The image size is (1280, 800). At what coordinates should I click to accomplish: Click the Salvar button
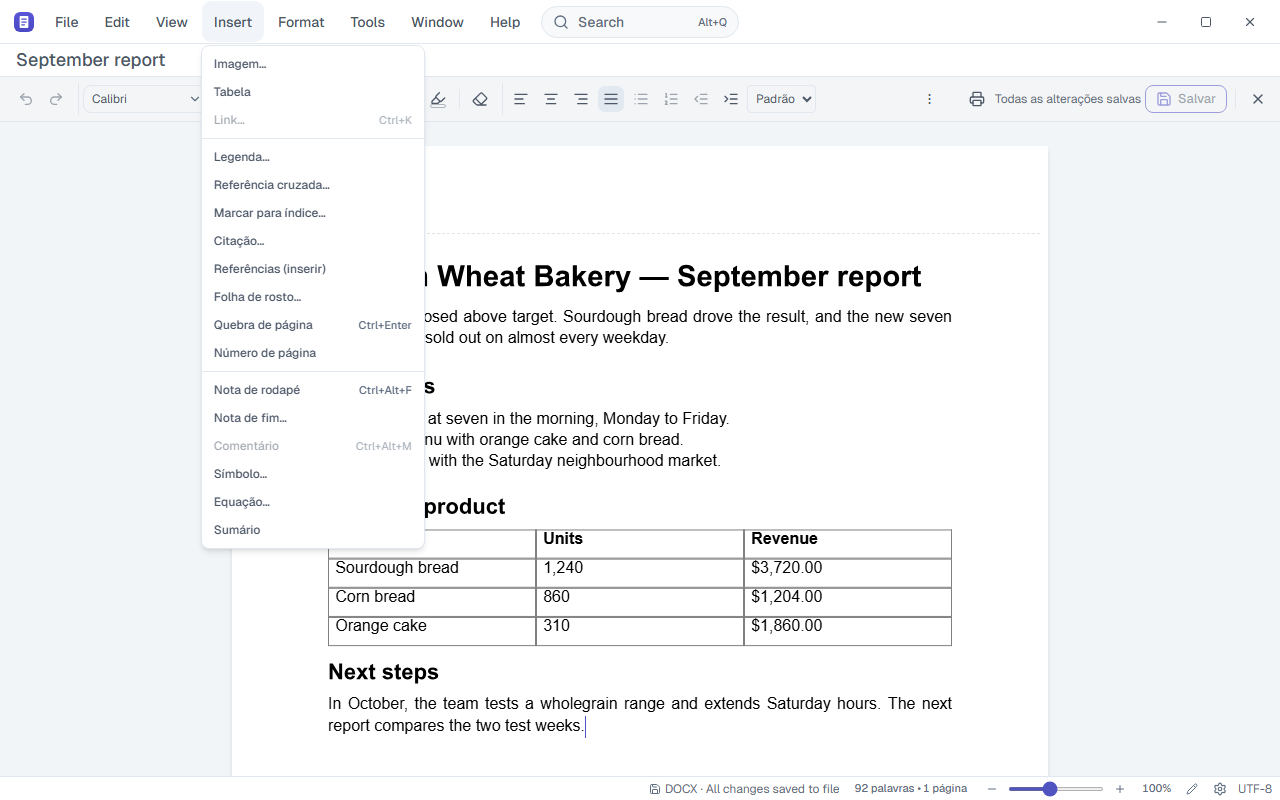(x=1186, y=99)
